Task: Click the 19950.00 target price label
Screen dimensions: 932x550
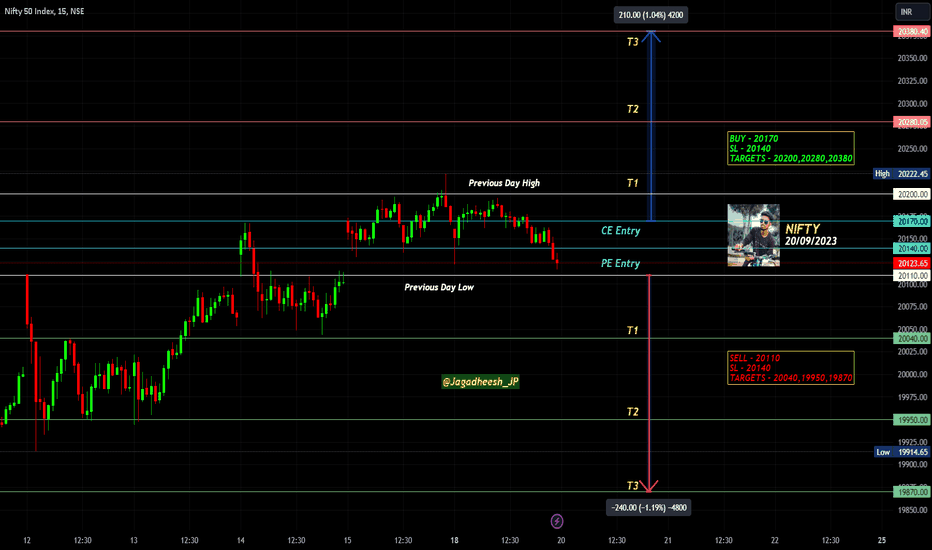Action: [912, 420]
